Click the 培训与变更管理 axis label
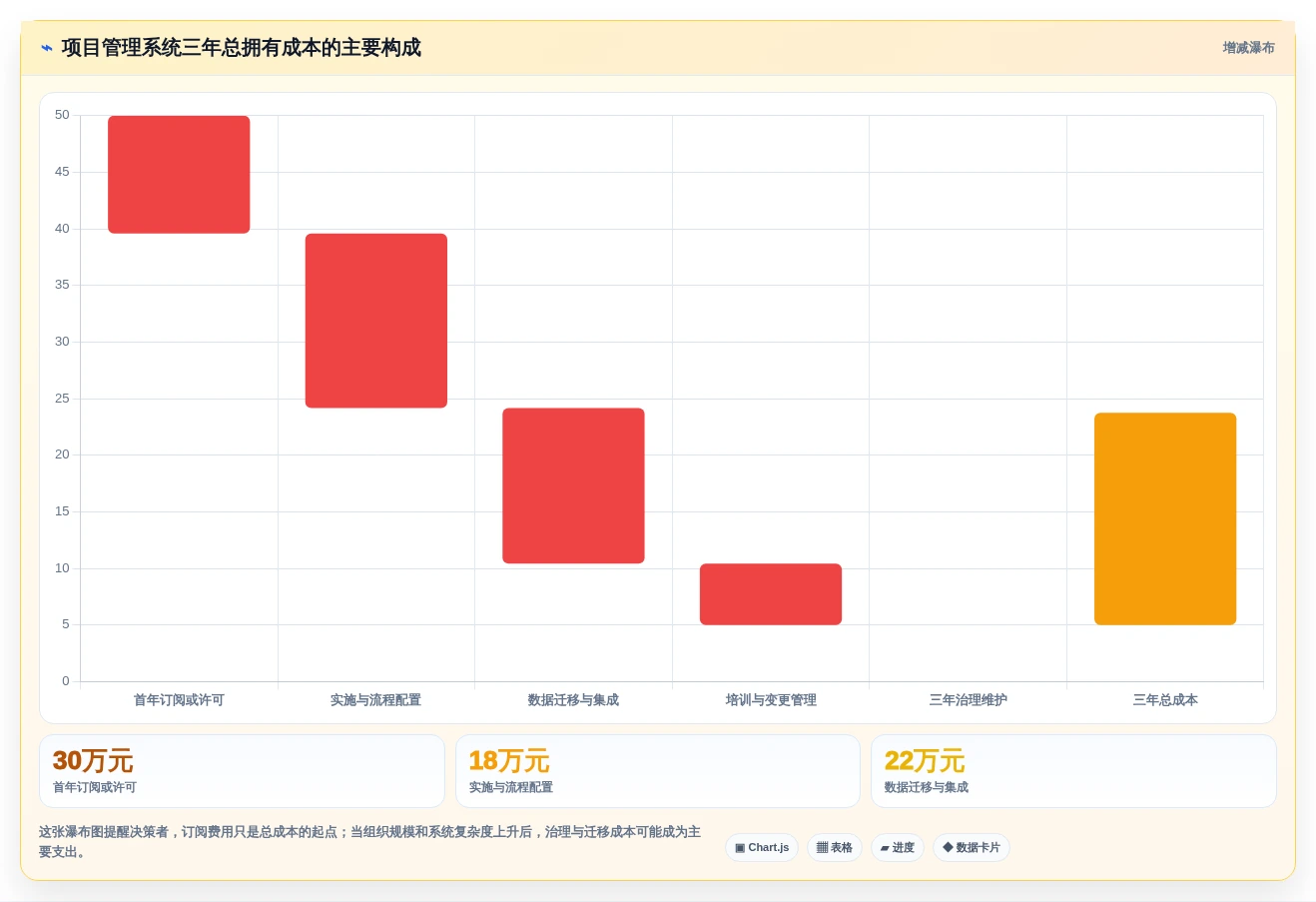The image size is (1316, 902). 771,700
